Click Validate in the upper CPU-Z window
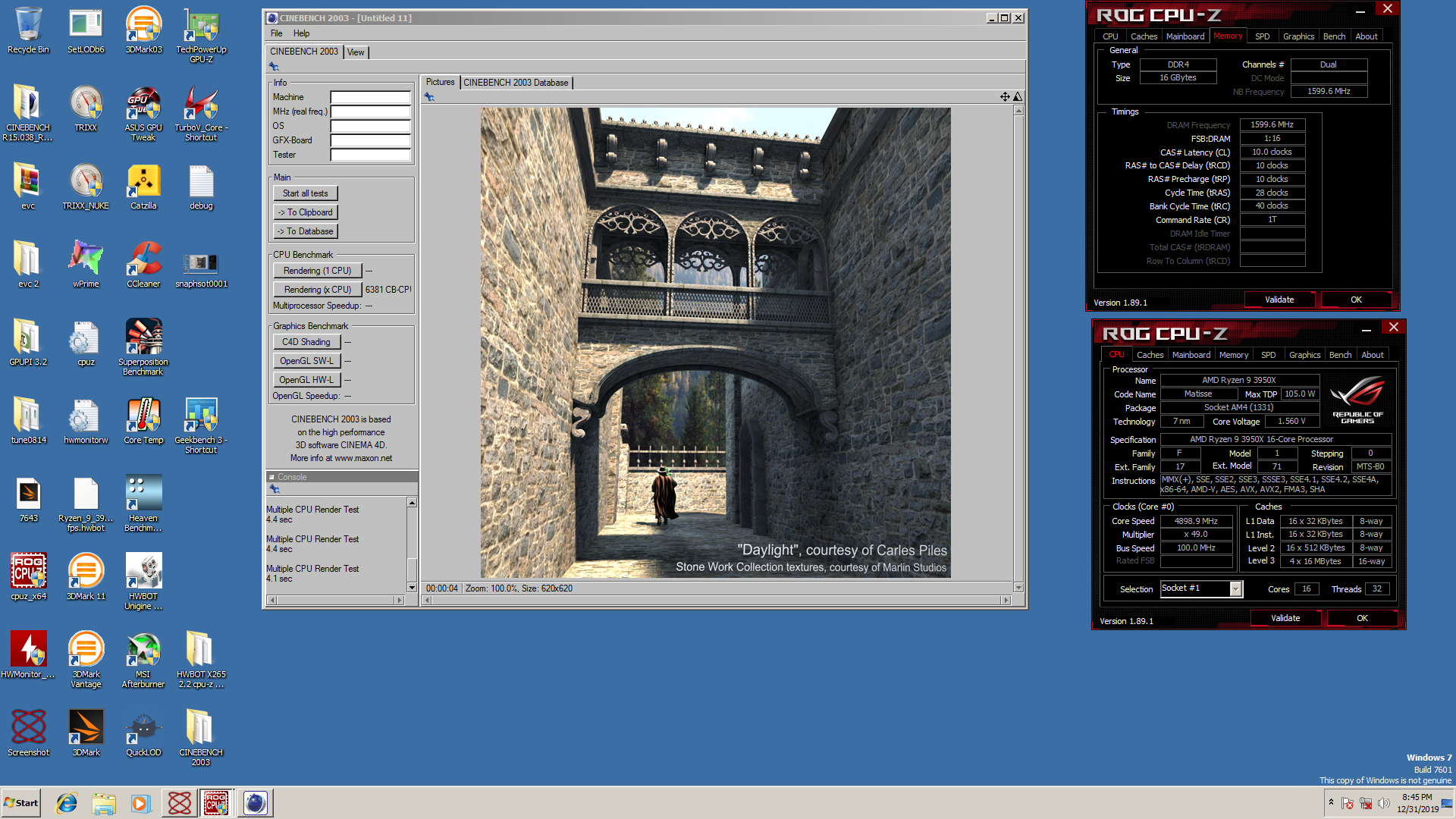The height and width of the screenshot is (819, 1456). point(1279,300)
